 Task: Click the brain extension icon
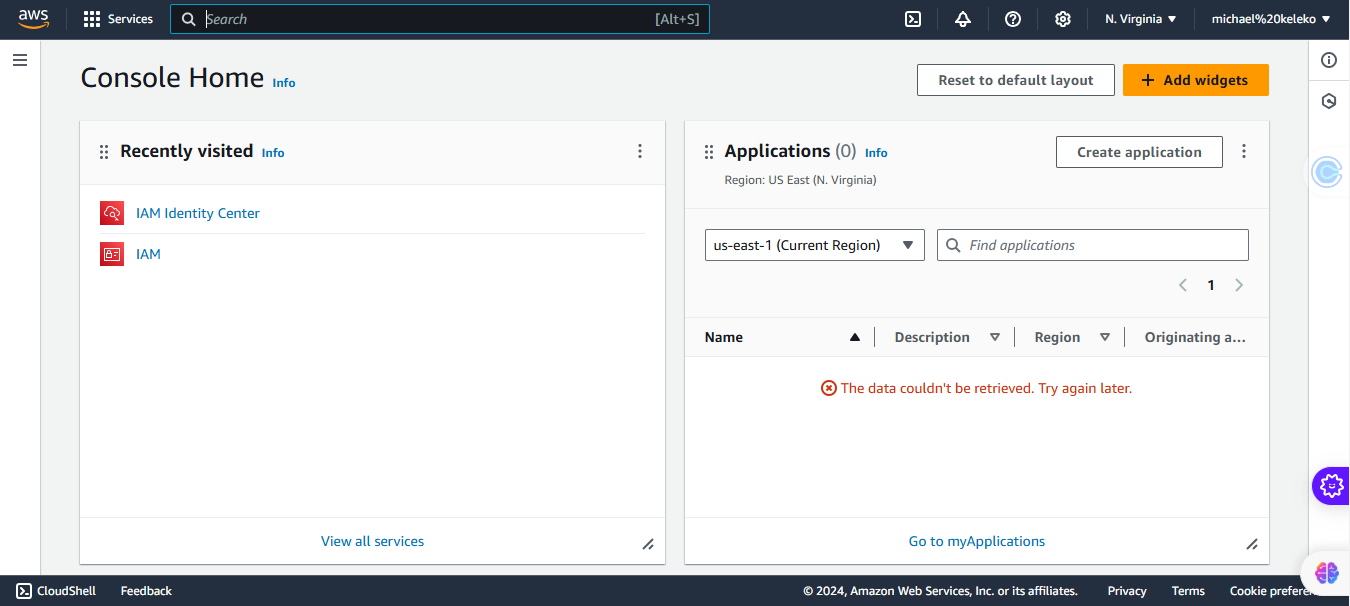coord(1327,572)
